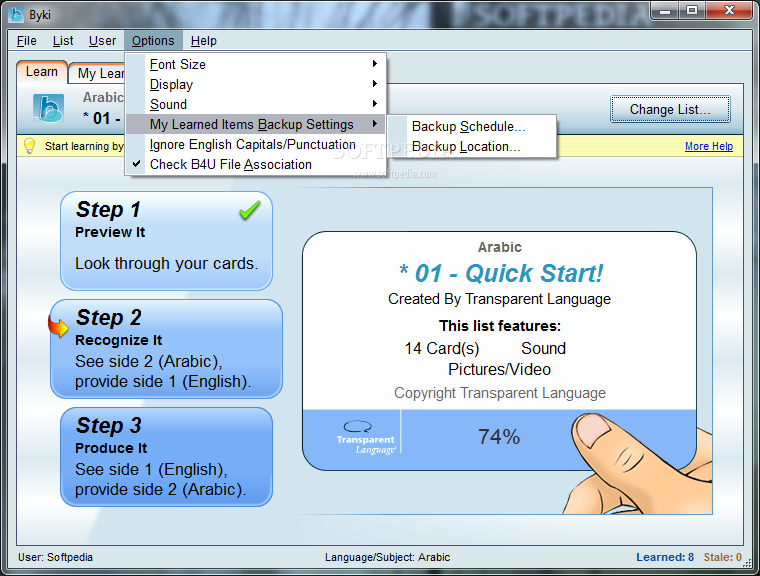
Task: Click the Byki app icon in title bar
Action: pyautogui.click(x=16, y=15)
